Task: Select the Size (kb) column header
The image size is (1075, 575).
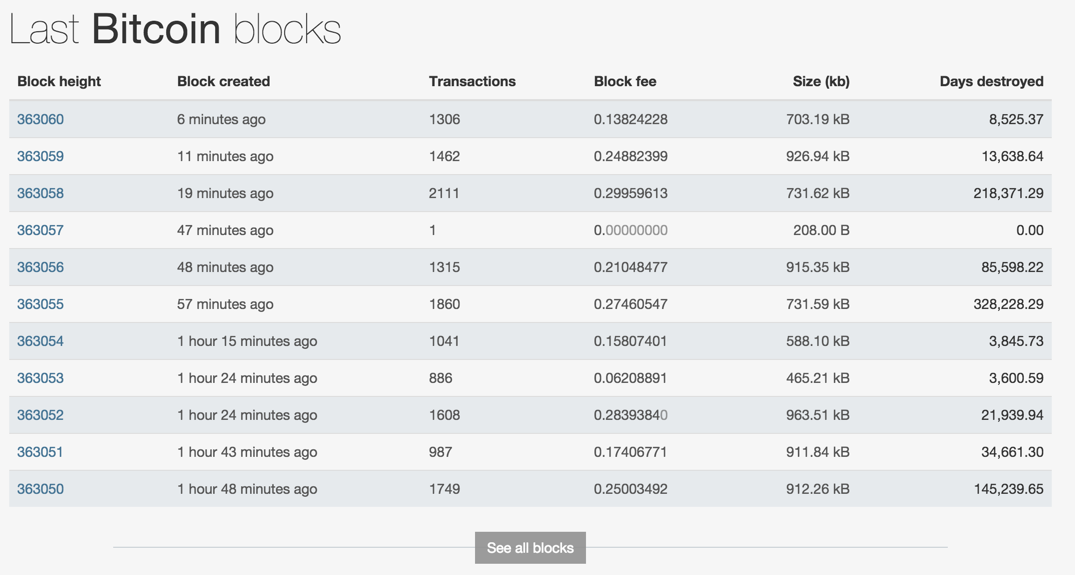Action: coord(821,82)
